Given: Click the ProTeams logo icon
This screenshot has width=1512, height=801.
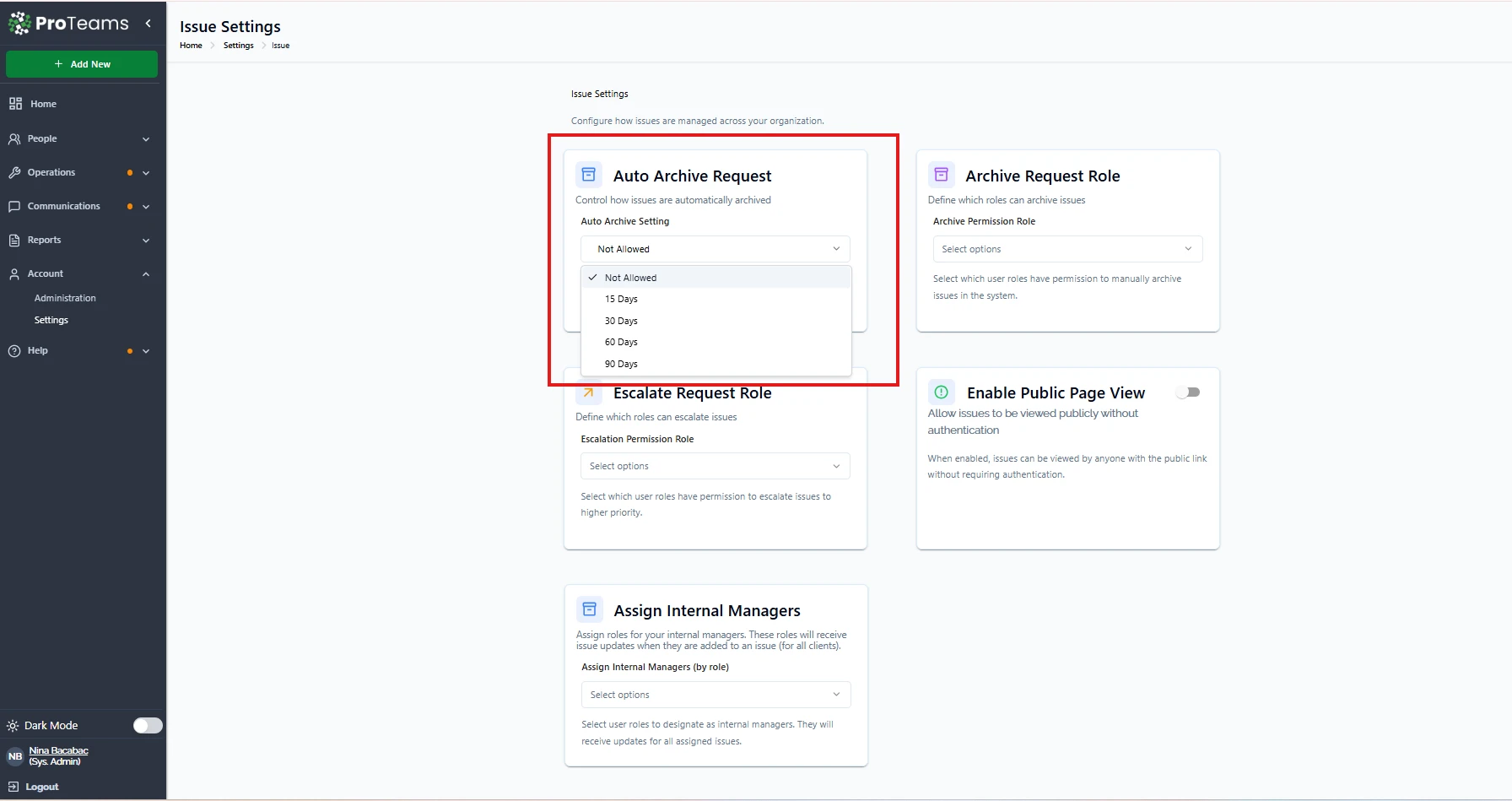Looking at the screenshot, I should (19, 24).
